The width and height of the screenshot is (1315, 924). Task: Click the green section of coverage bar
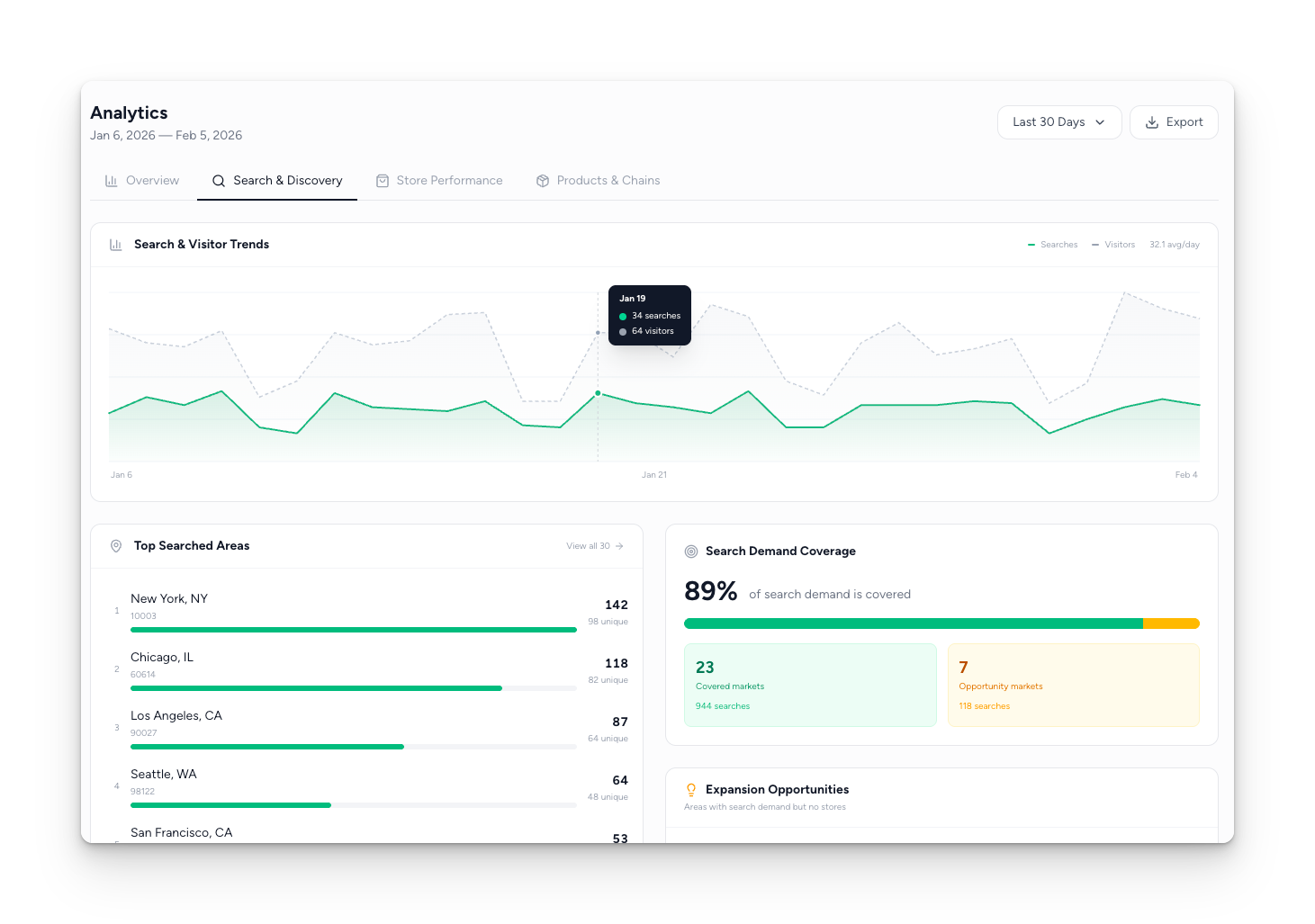pos(914,623)
